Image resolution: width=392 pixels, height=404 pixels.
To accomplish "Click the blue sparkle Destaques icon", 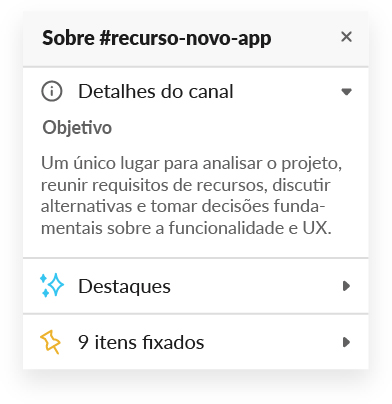I will [x=52, y=285].
